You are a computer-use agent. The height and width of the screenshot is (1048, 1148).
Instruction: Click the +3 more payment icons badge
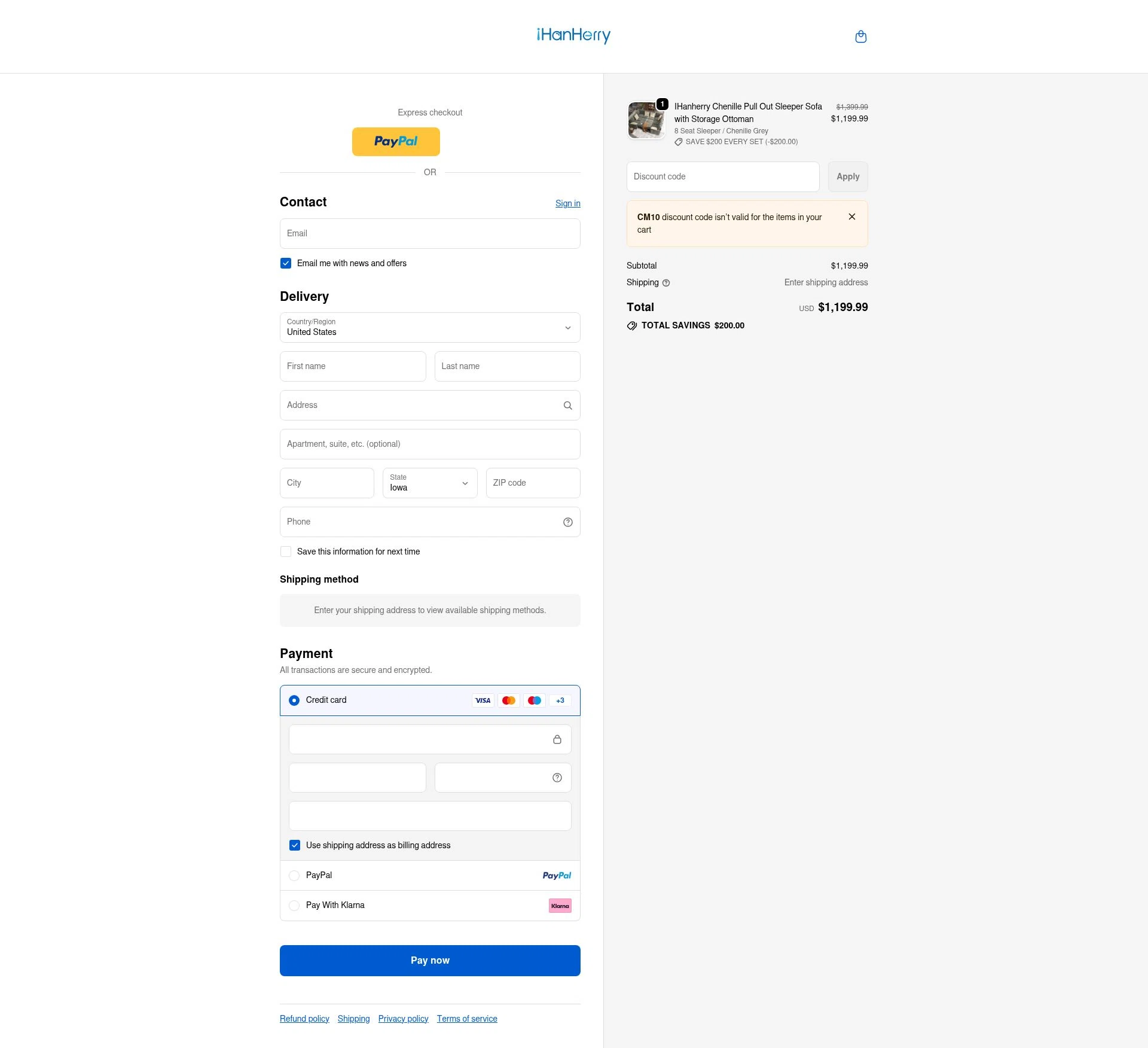(x=560, y=700)
